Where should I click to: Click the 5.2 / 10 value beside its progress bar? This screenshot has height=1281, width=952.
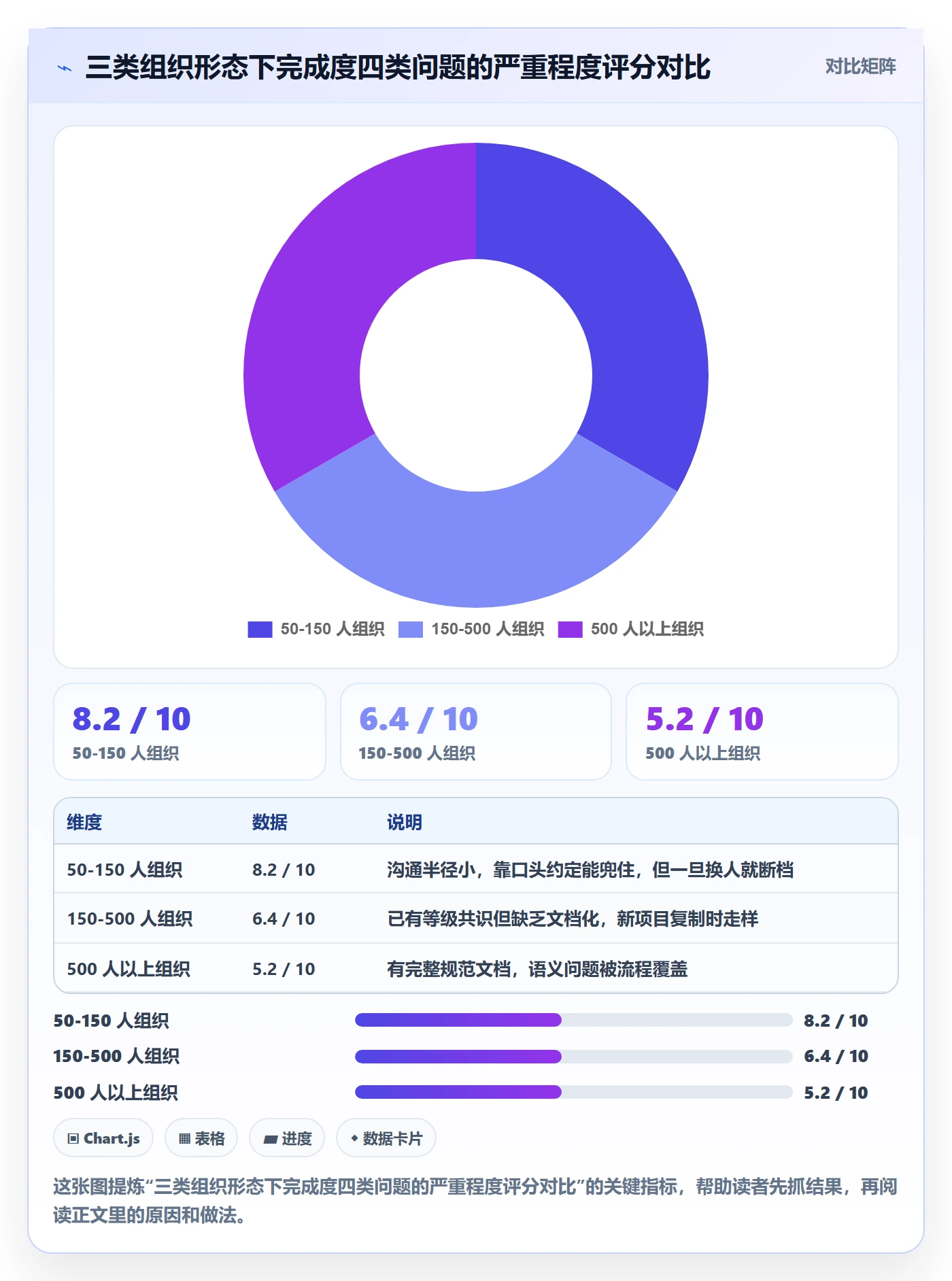click(x=836, y=1093)
